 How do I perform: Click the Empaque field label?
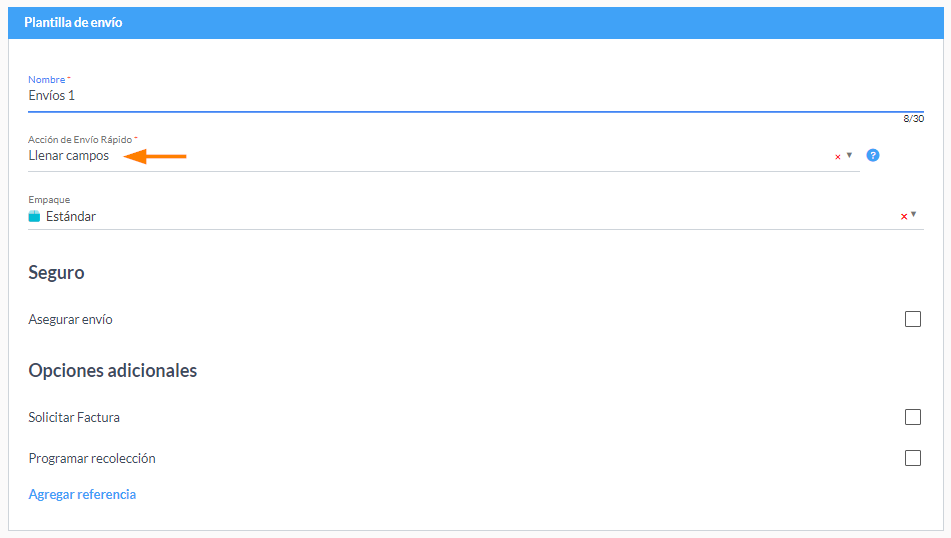49,200
